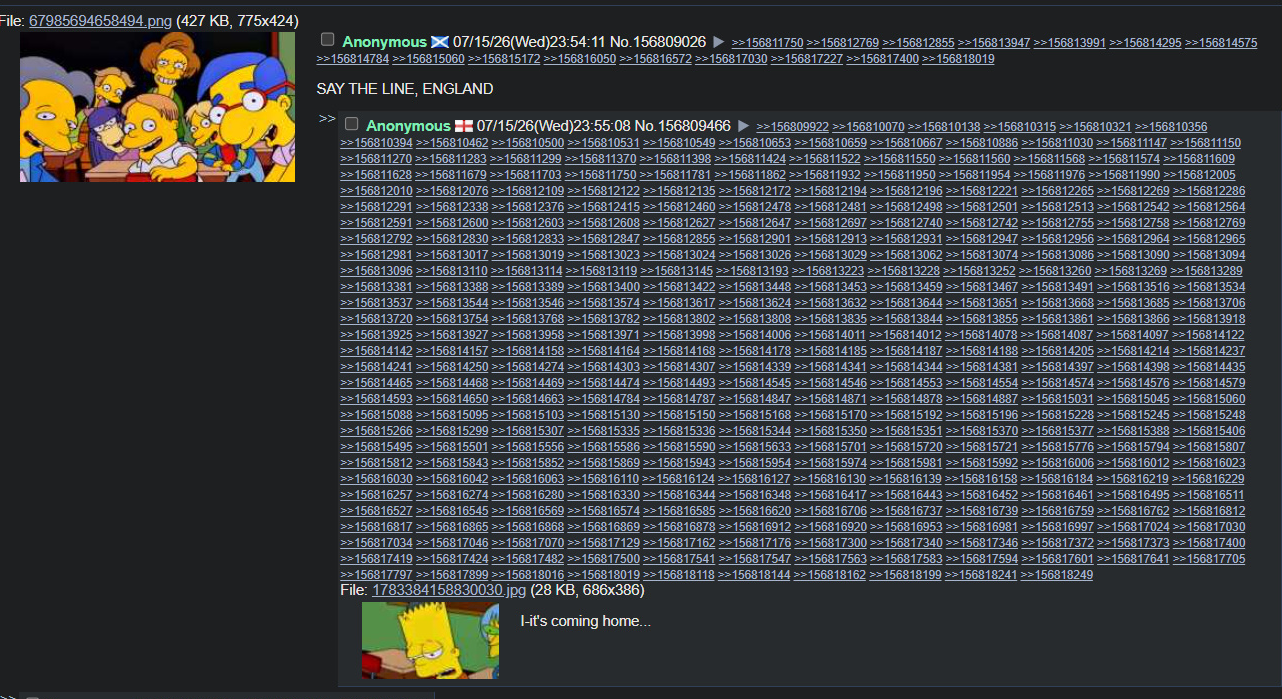
Task: Open reply link >>156811150
Action: [1205, 143]
